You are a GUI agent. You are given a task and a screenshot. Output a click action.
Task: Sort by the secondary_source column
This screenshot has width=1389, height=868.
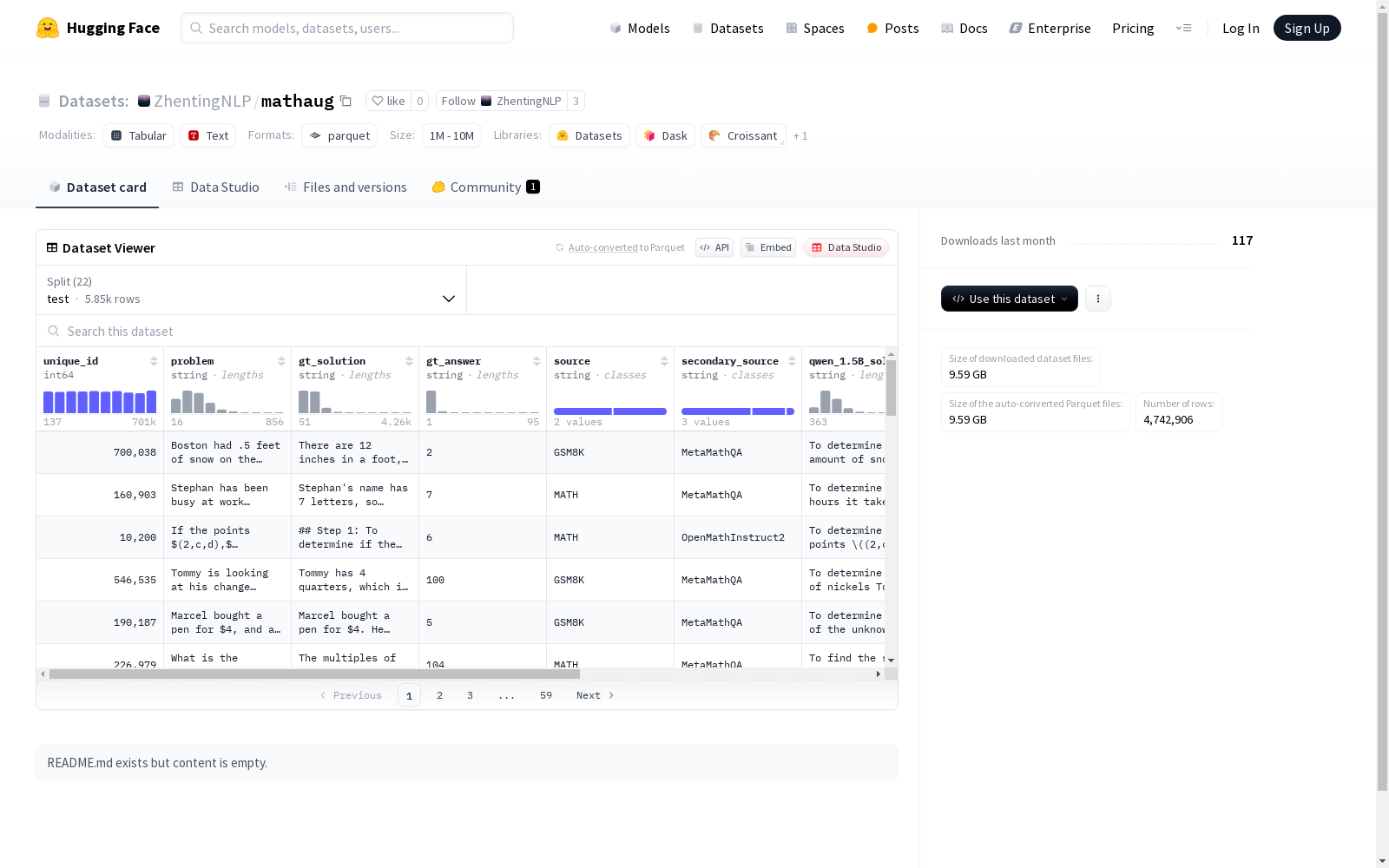tap(792, 361)
